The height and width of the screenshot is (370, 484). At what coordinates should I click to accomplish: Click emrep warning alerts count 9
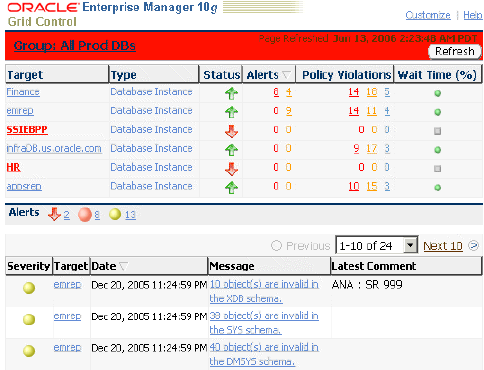coord(289,111)
